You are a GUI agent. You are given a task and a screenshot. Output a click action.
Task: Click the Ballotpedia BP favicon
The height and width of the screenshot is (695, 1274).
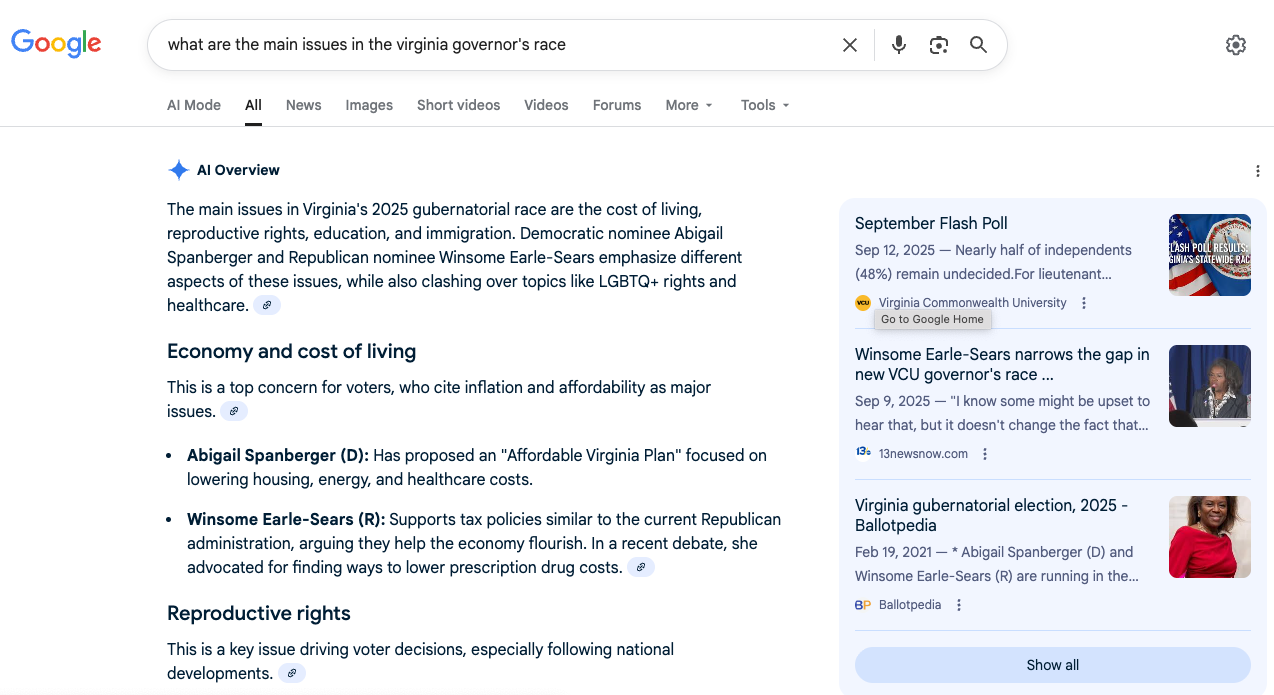(x=863, y=605)
